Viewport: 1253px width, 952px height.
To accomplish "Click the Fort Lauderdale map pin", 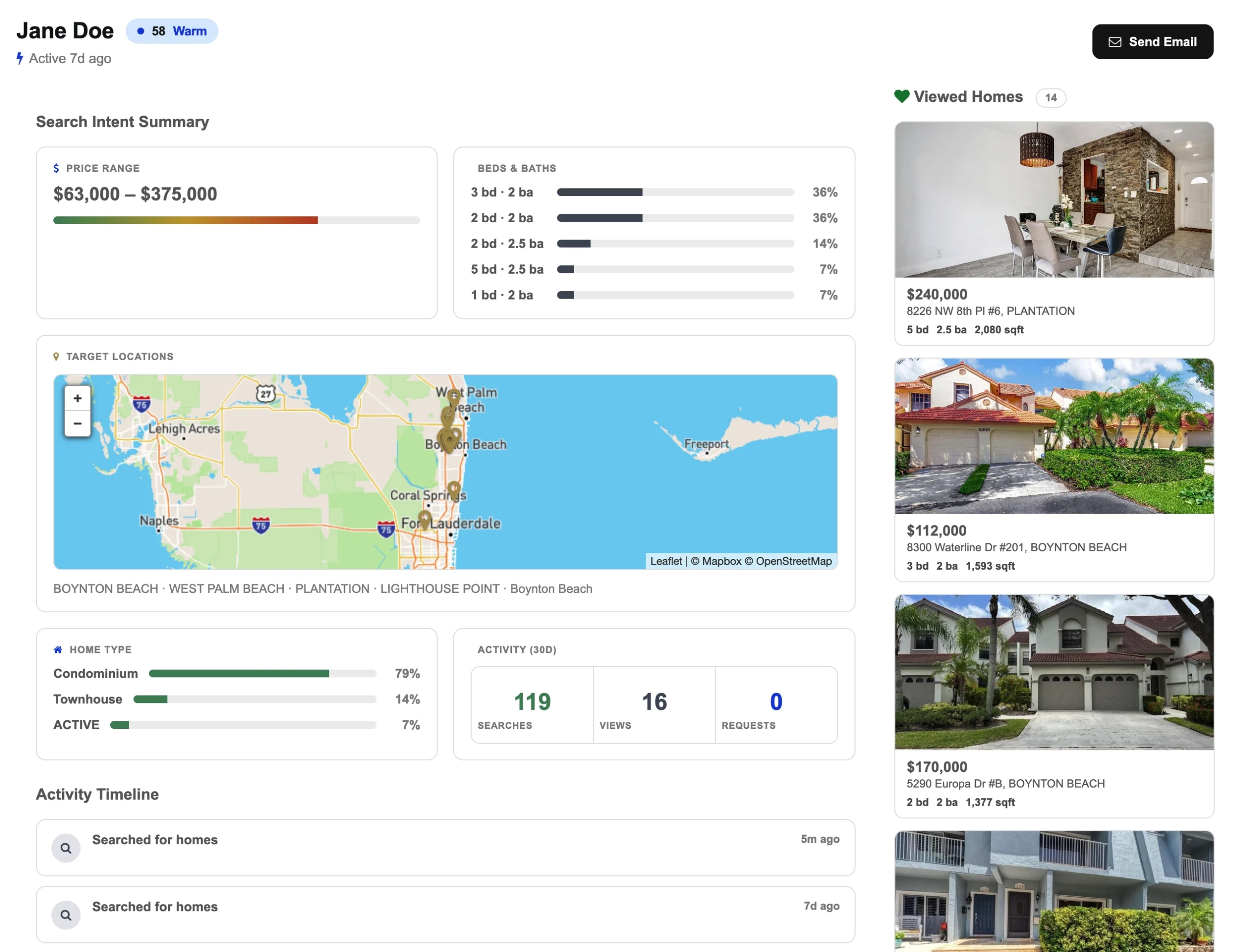I will (x=424, y=520).
